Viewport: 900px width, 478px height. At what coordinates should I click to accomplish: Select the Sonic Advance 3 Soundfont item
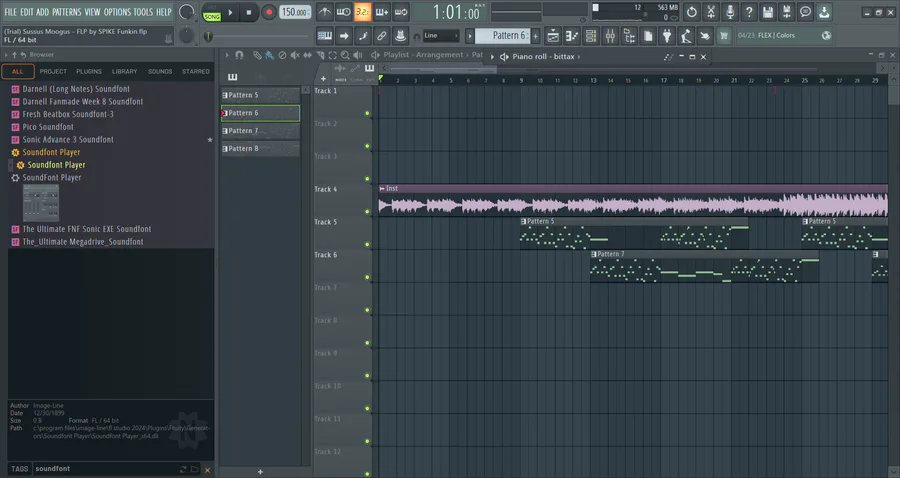pos(68,139)
